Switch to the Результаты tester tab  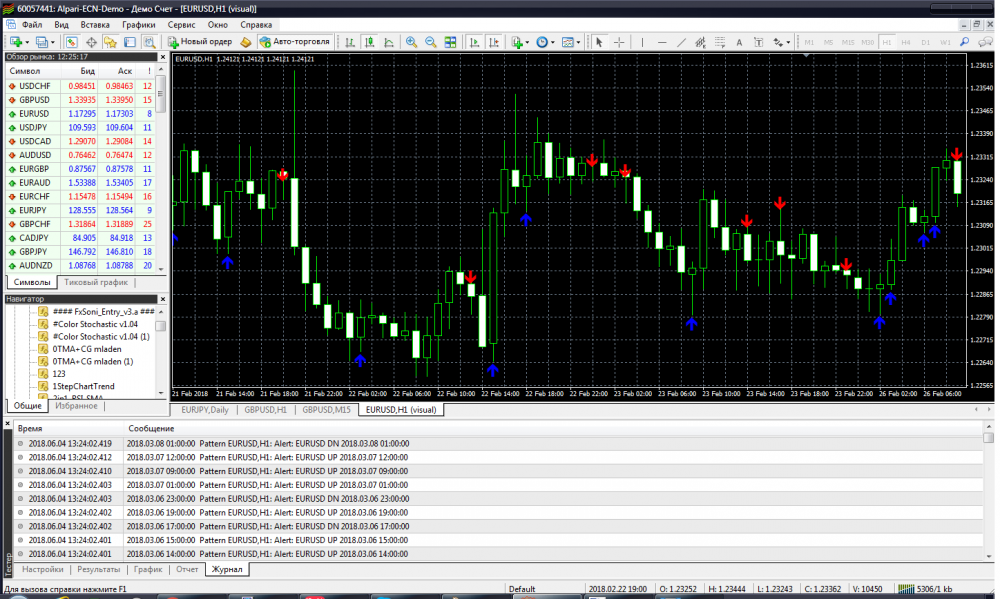(x=98, y=569)
